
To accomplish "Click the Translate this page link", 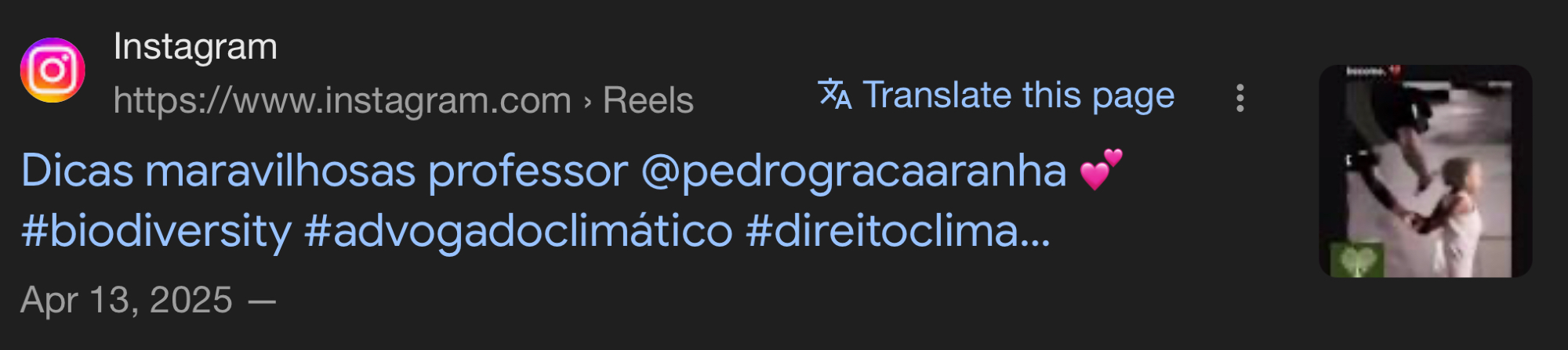I will (1018, 96).
